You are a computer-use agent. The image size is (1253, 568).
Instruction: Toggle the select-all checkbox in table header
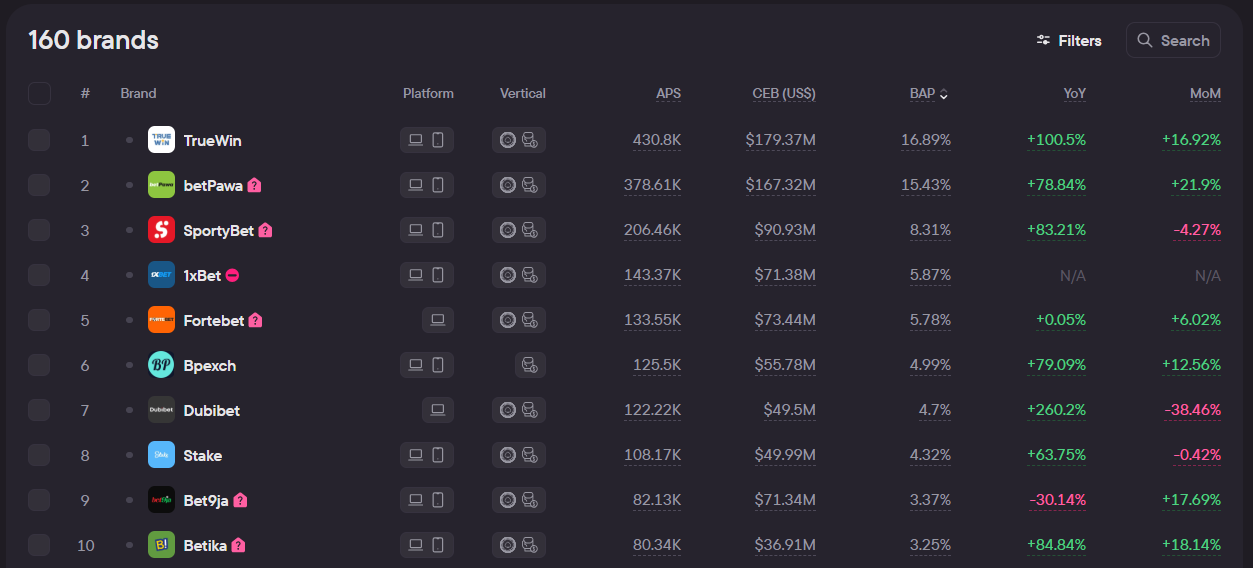coord(39,93)
